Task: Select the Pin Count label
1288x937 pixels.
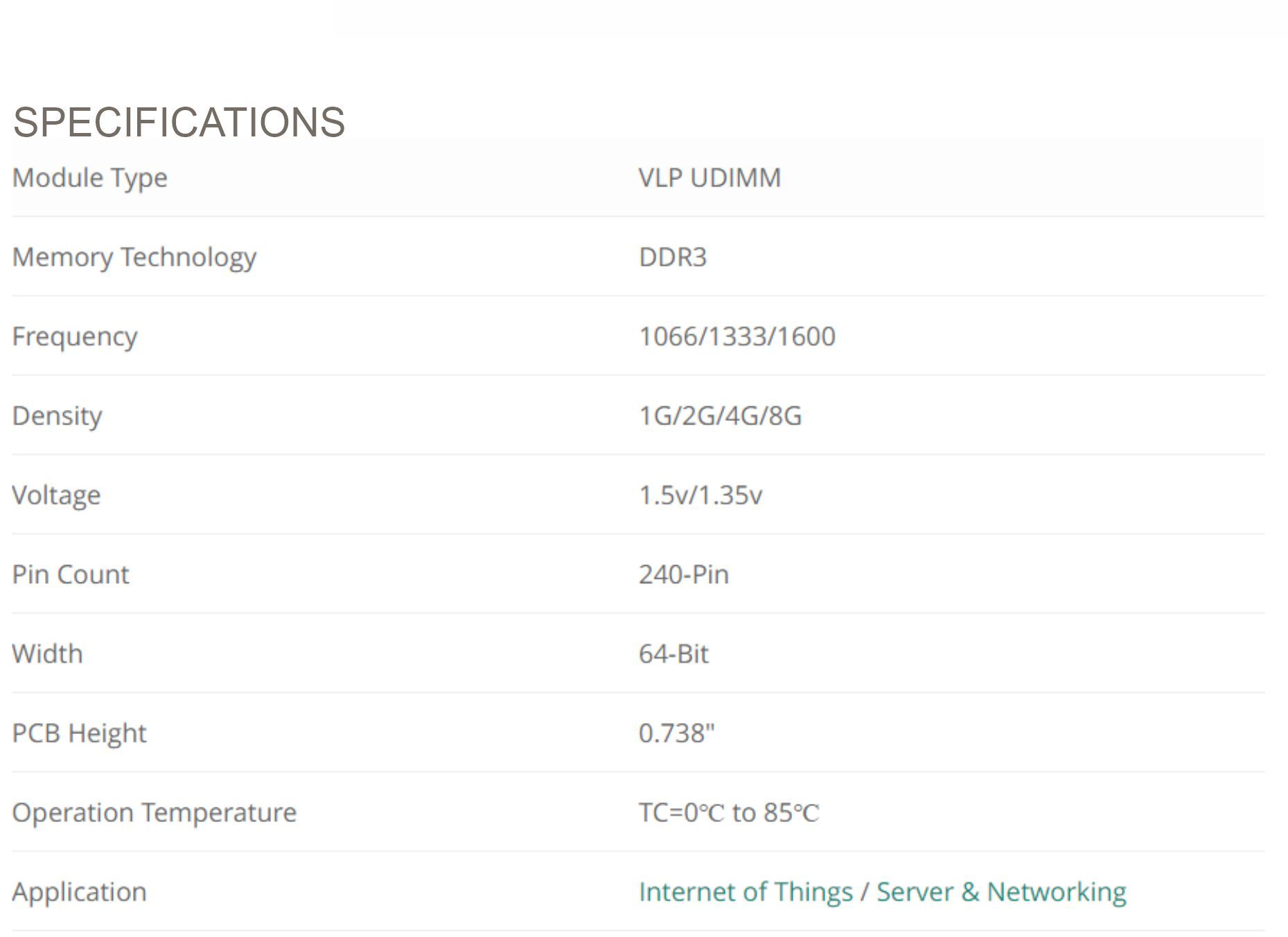Action: click(71, 575)
